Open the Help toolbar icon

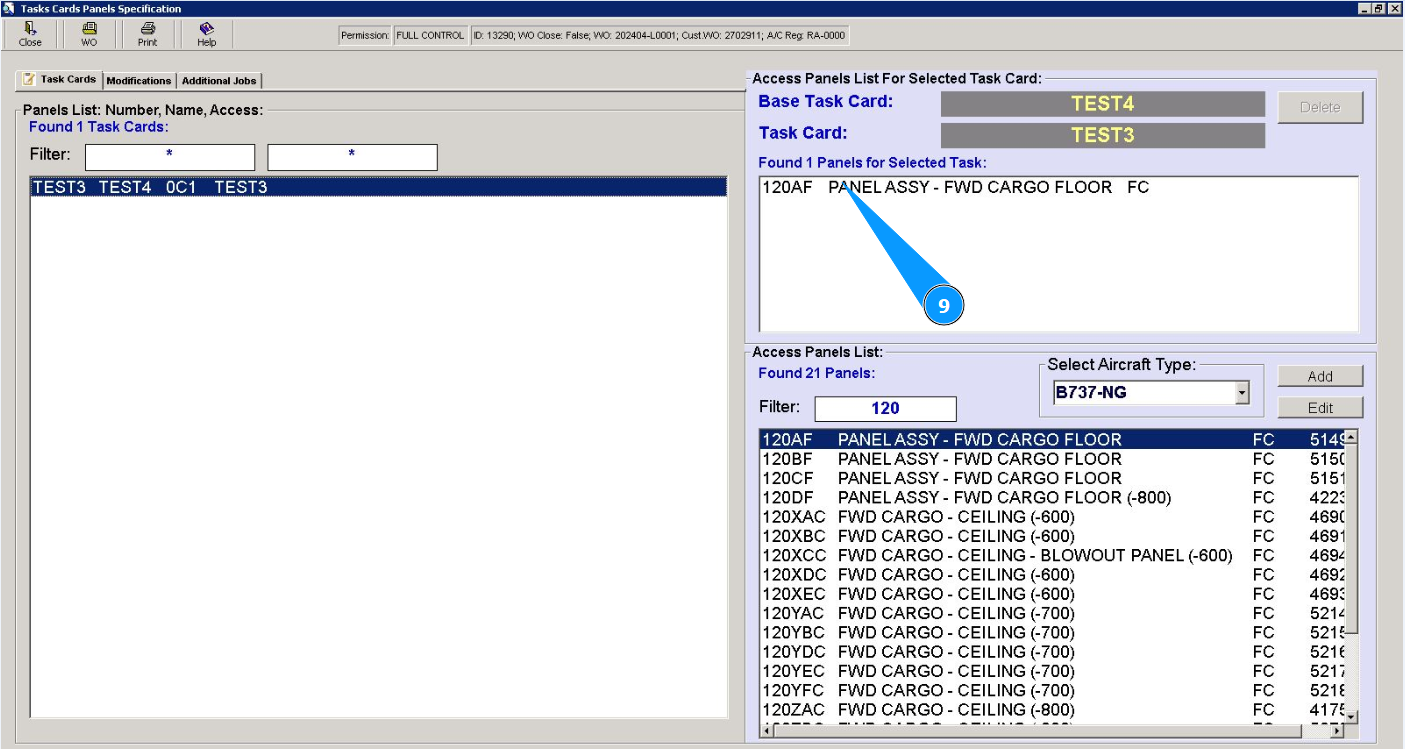tap(206, 34)
